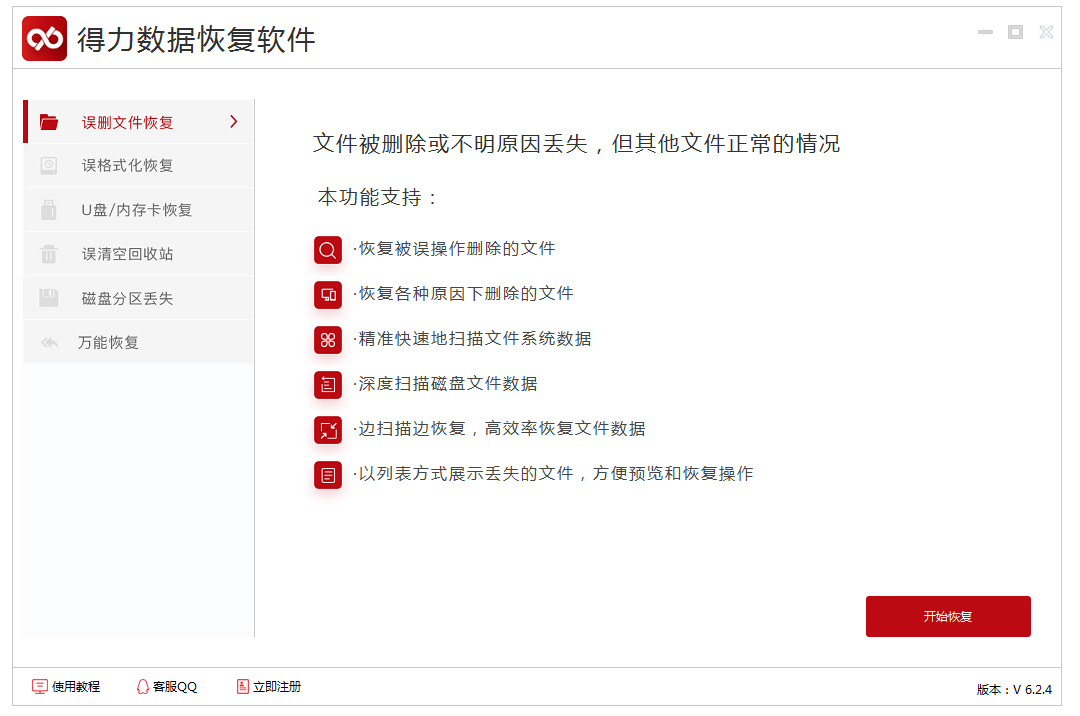1080x716 pixels.
Task: Click the red infinity app logo
Action: tap(45, 39)
